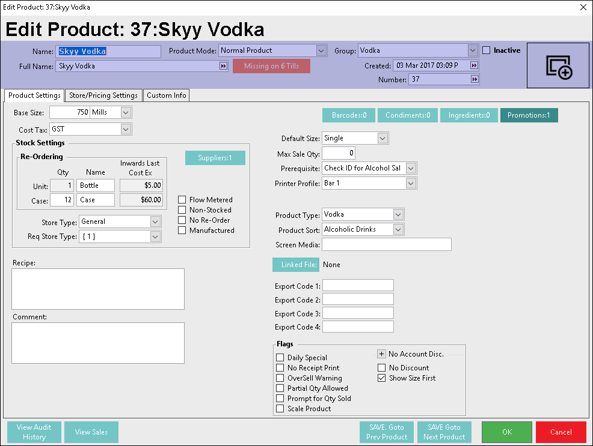Click the Missing on 6 Tills button

click(x=271, y=66)
